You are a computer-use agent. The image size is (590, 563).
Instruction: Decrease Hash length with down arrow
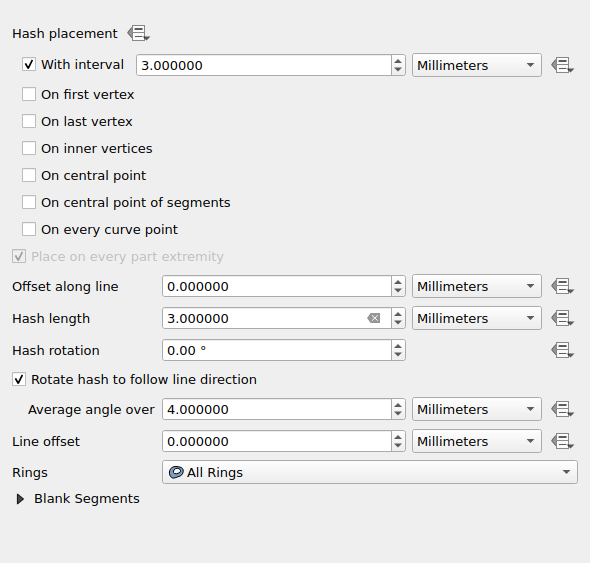pos(398,323)
